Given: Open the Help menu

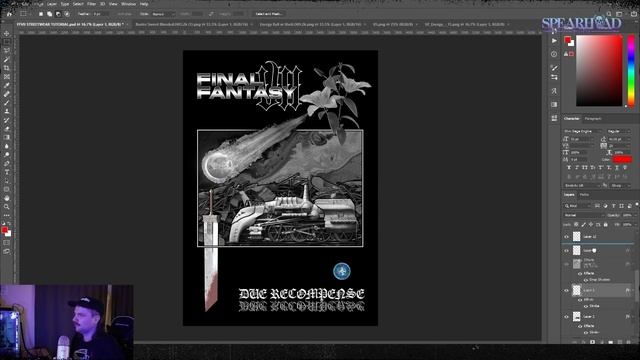Looking at the screenshot, I should pyautogui.click(x=144, y=4).
